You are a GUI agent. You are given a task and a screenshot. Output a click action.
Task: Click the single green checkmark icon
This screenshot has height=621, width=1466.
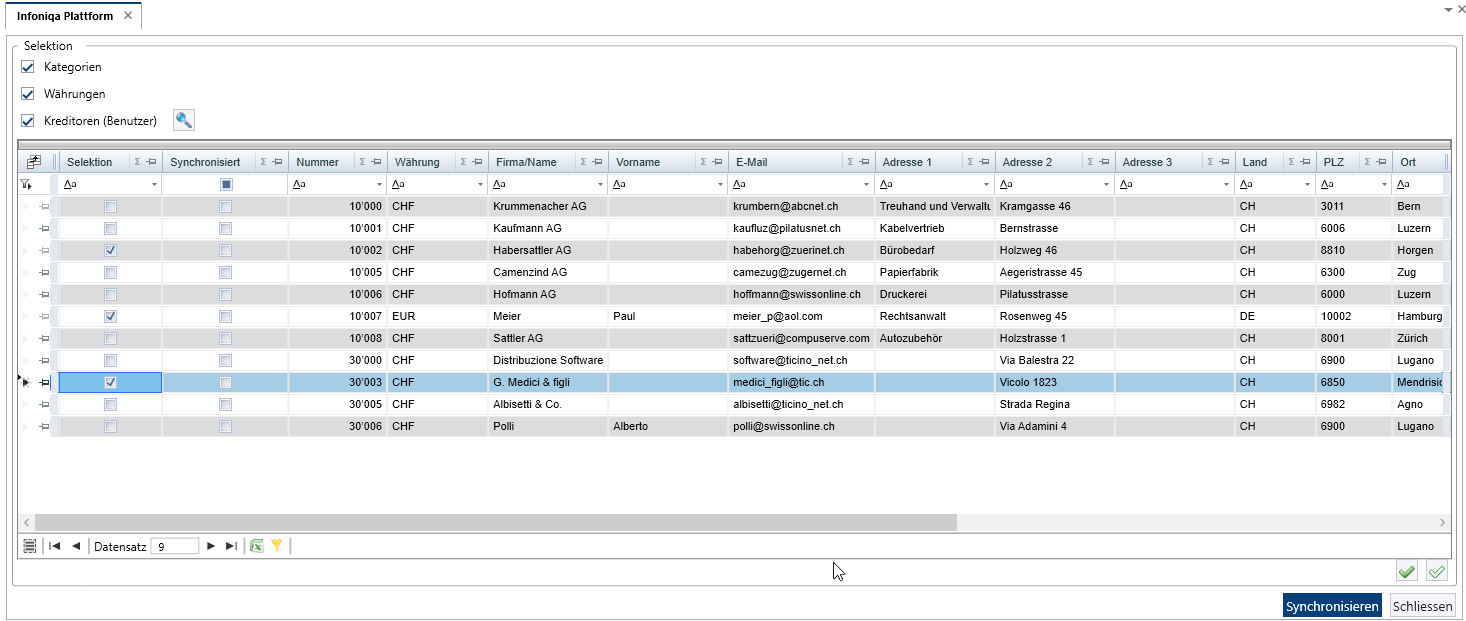1407,571
